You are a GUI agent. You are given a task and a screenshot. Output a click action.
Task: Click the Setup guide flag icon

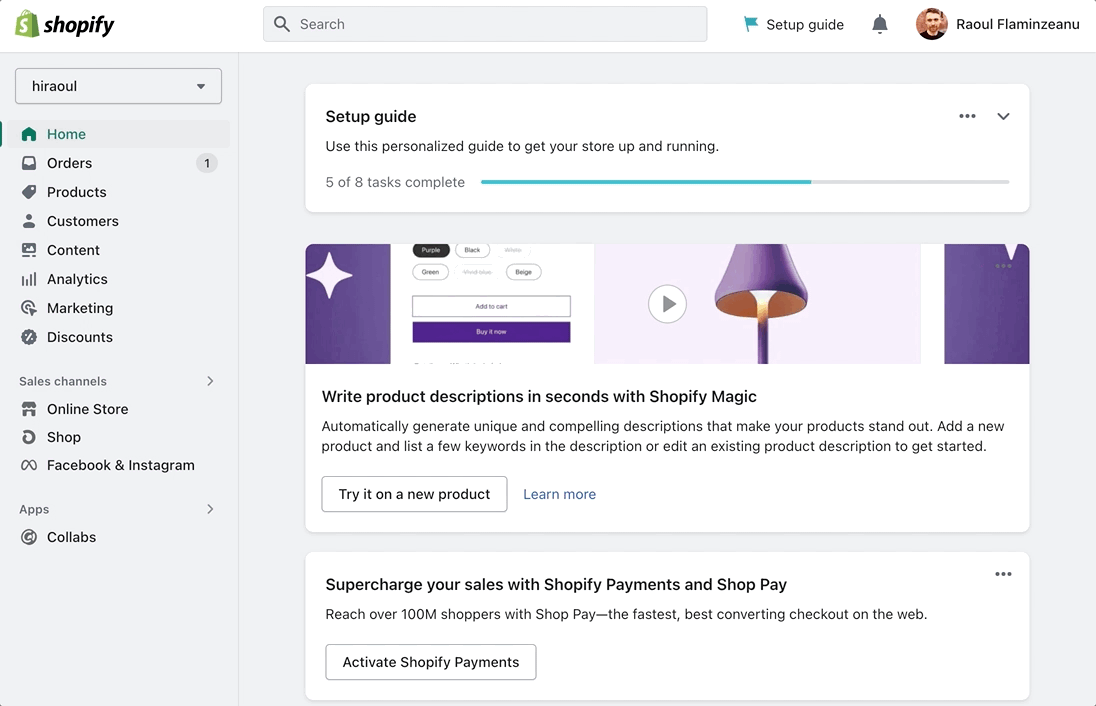751,24
